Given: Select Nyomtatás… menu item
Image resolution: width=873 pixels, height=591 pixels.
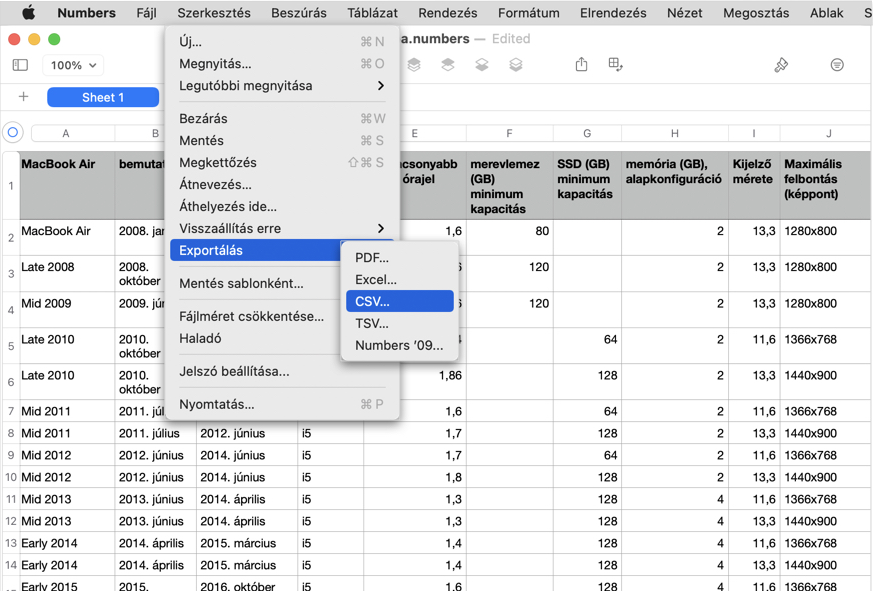Looking at the screenshot, I should click(x=282, y=404).
